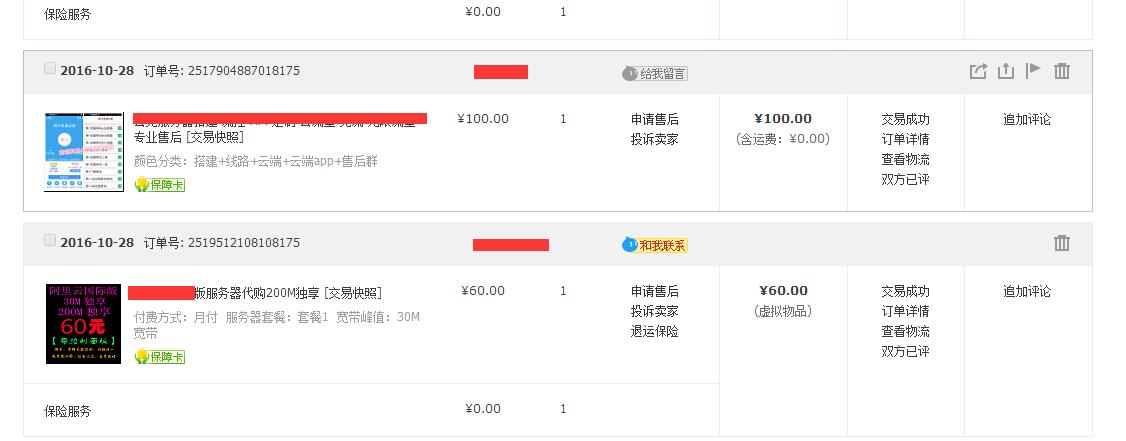Open 订单详情 for the ¥100 order

point(905,139)
